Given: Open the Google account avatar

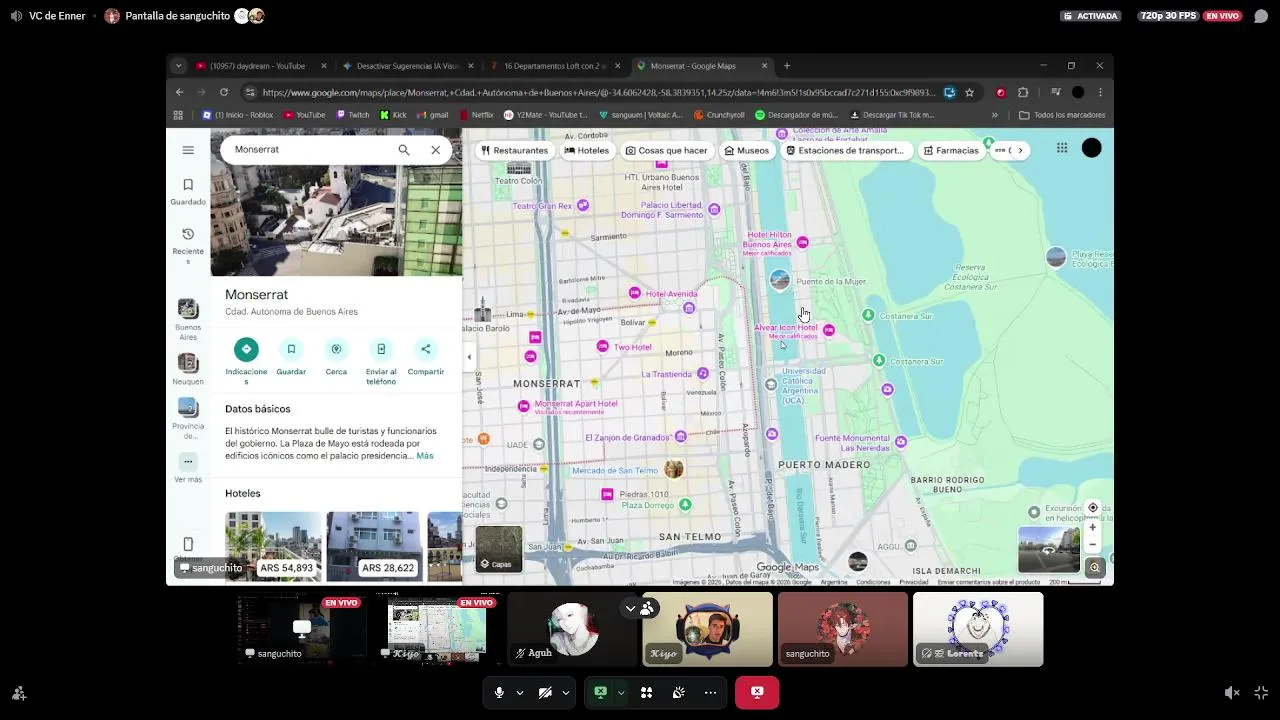Looking at the screenshot, I should pos(1092,148).
